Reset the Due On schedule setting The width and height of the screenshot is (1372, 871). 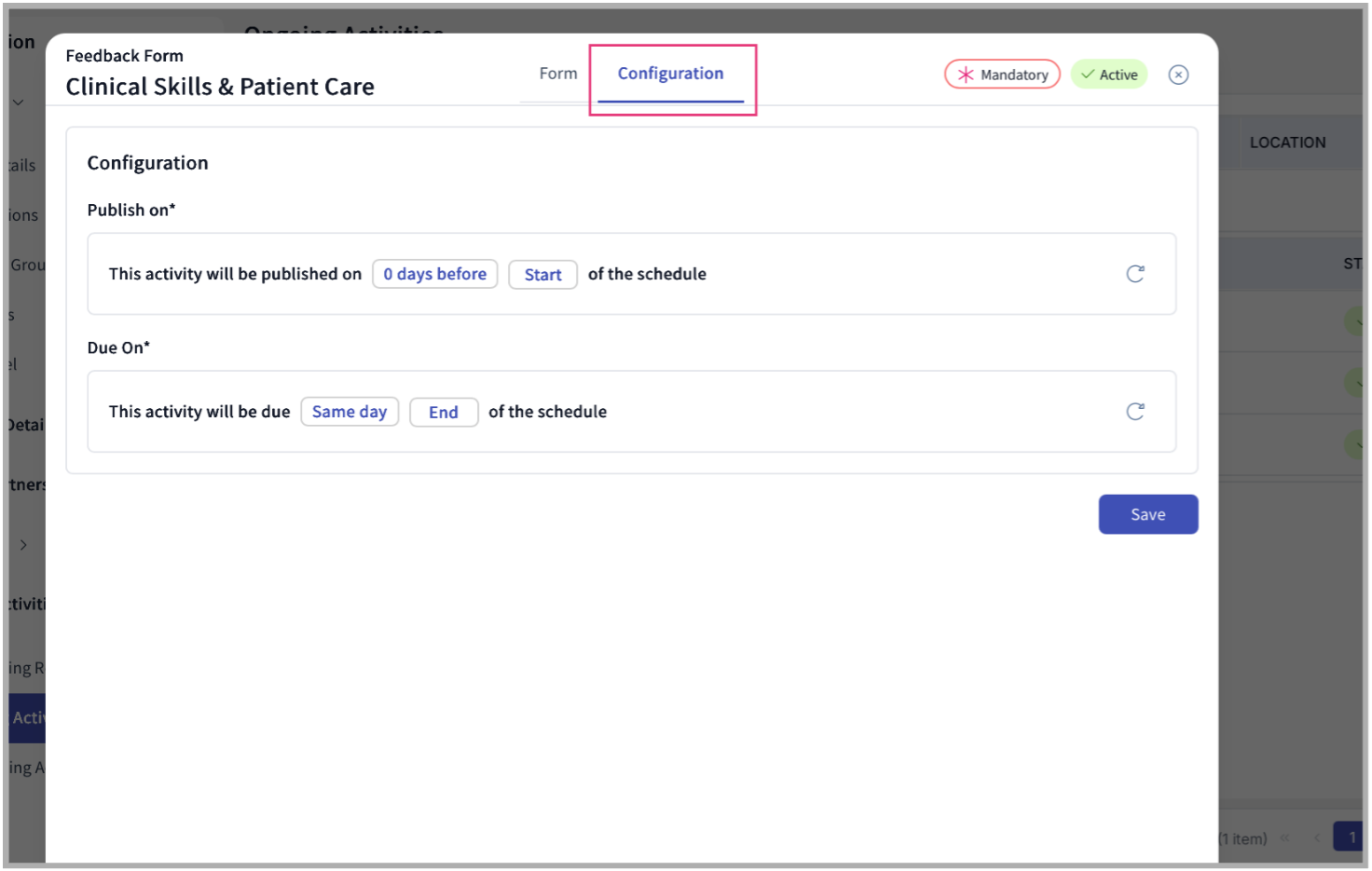pos(1135,411)
